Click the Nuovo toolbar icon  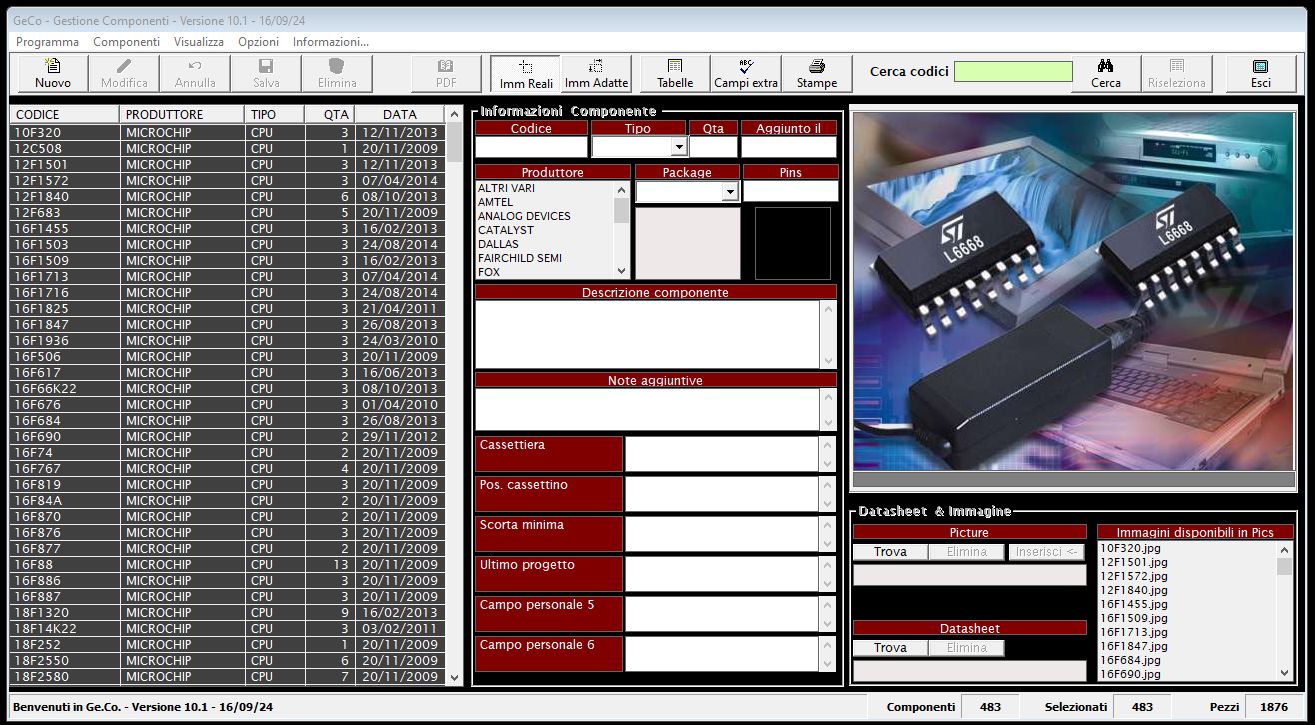[53, 73]
